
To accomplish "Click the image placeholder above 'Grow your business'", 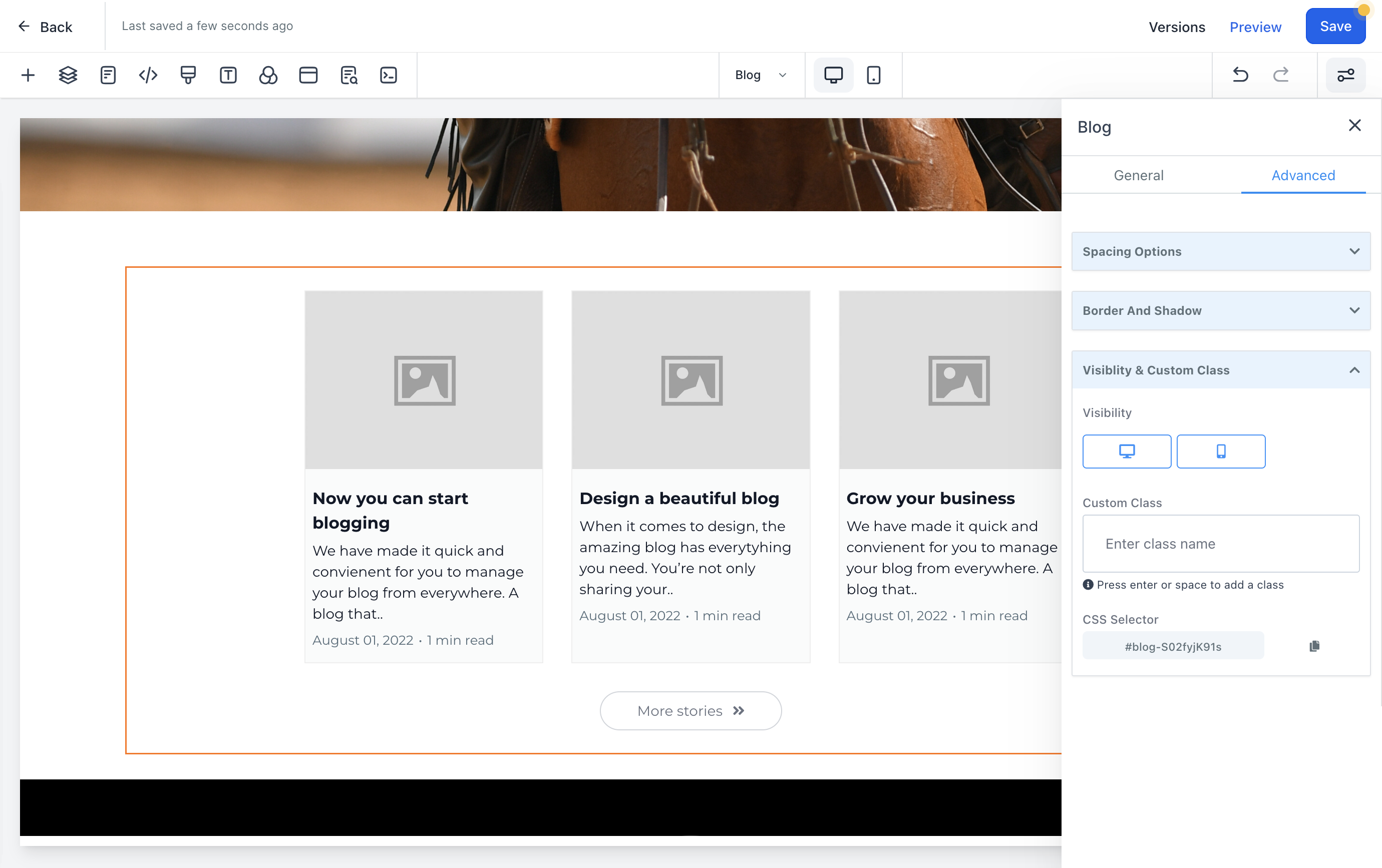I will pos(950,380).
